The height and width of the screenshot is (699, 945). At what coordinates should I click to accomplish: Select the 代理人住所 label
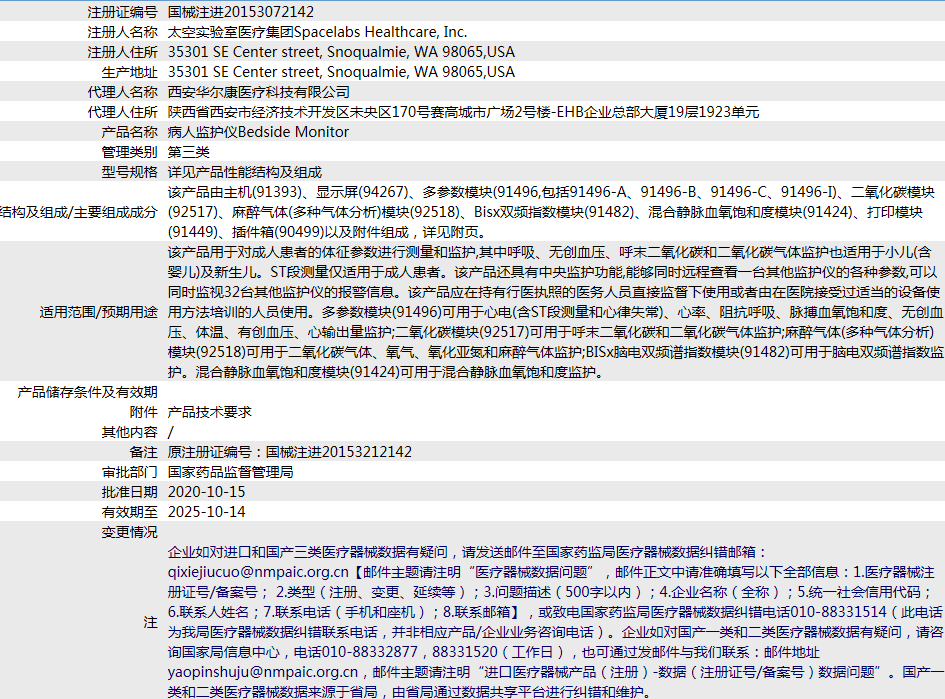tap(122, 111)
